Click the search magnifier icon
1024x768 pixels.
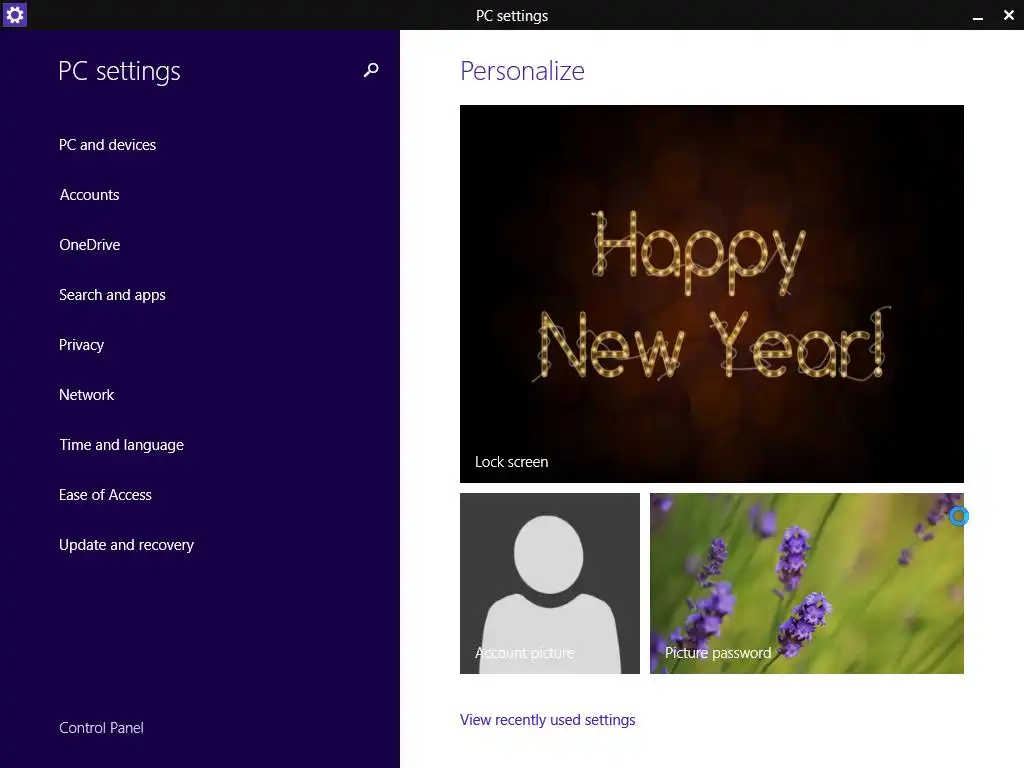coord(371,70)
